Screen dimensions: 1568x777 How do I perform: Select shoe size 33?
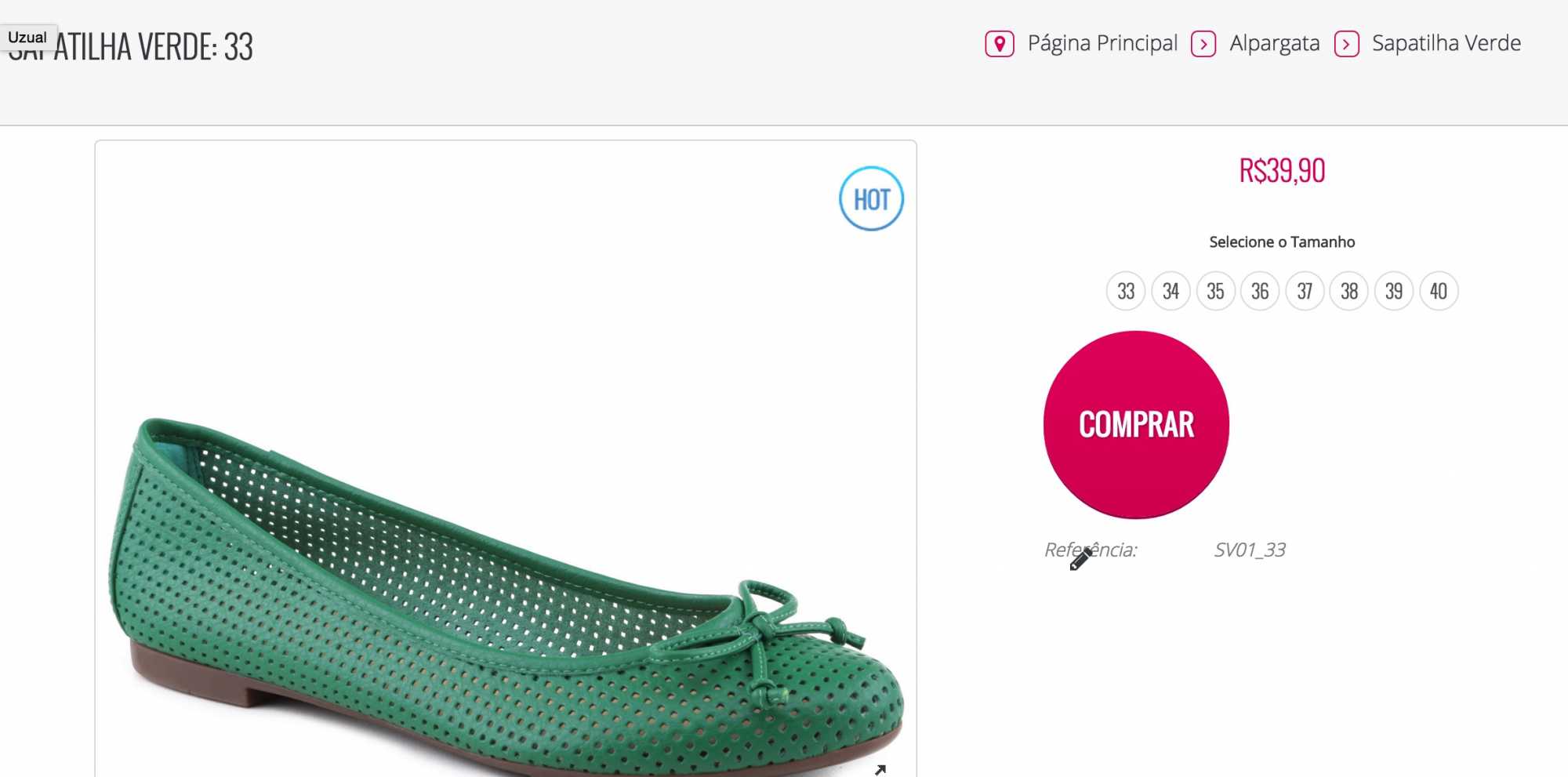(x=1126, y=292)
